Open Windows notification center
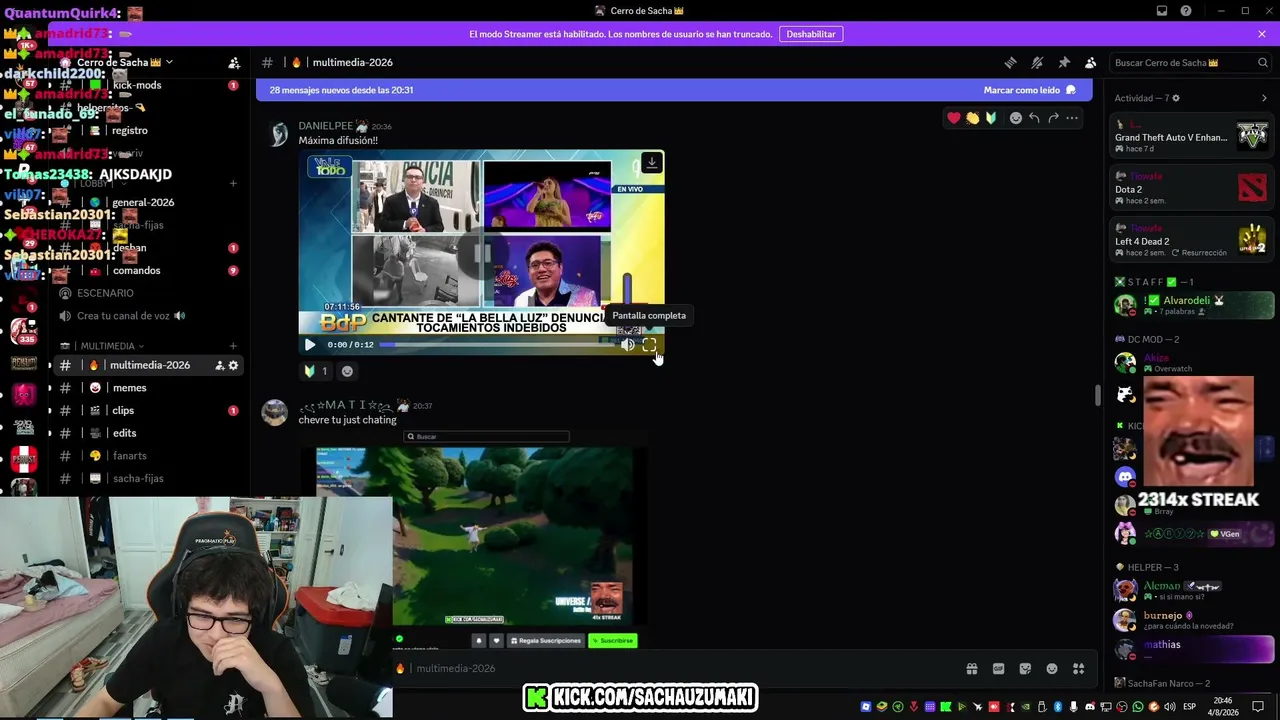The width and height of the screenshot is (1280, 720). 1258,707
